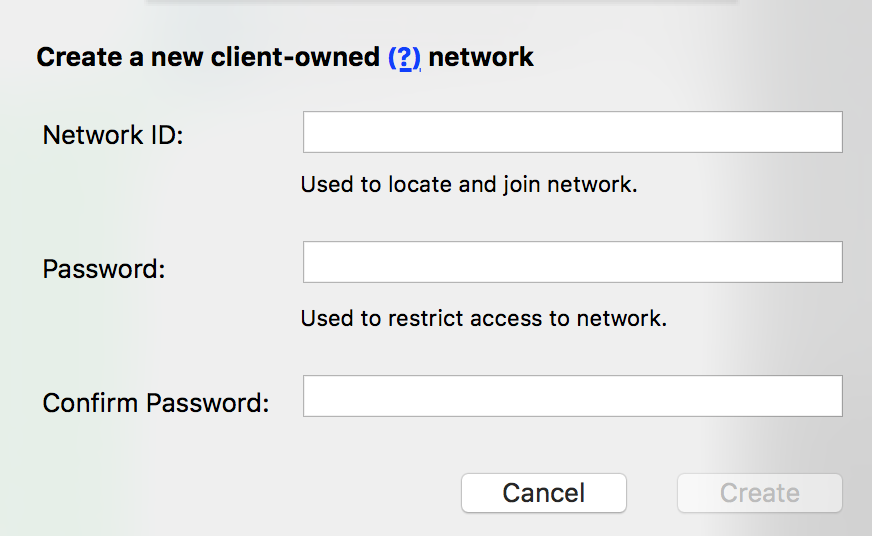This screenshot has height=536, width=872.
Task: Click the Create button
Action: (759, 493)
